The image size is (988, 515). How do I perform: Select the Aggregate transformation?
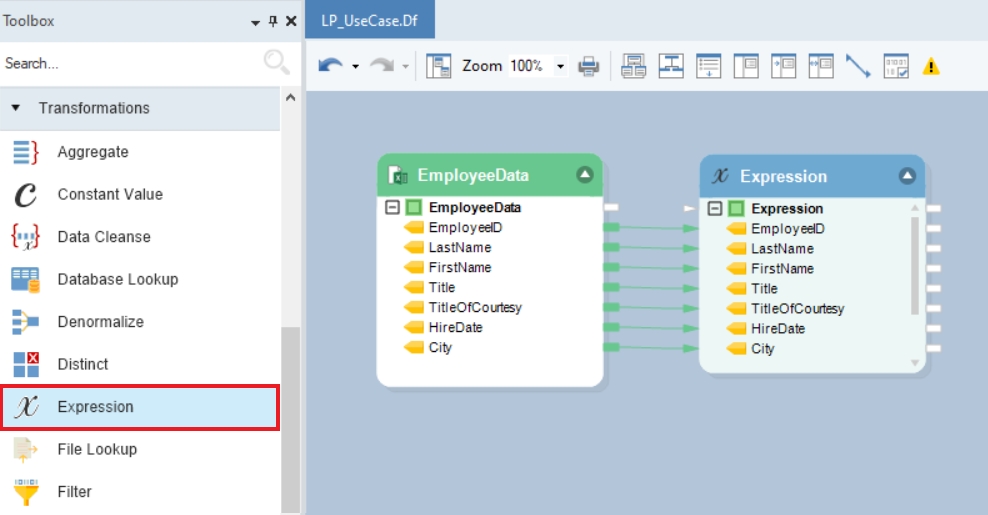[93, 152]
